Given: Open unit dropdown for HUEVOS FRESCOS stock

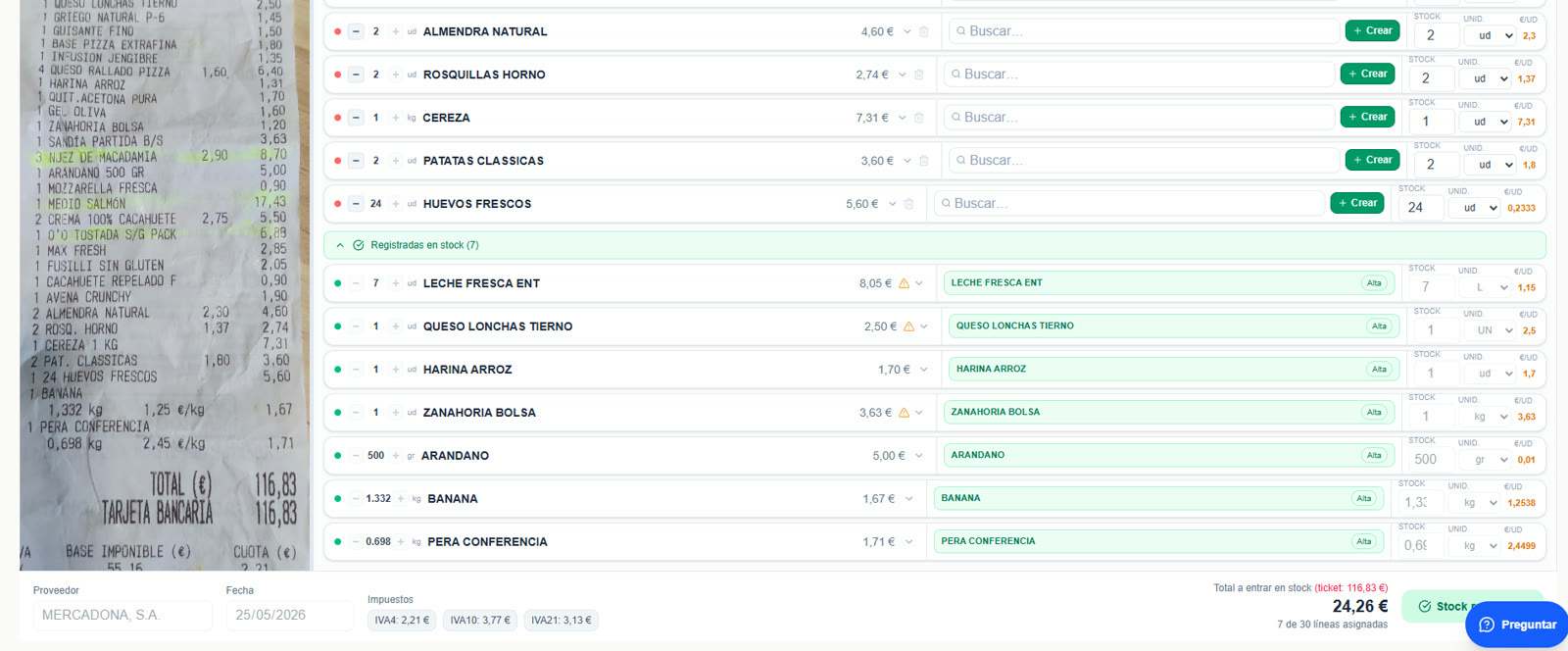Looking at the screenshot, I should tap(1476, 208).
